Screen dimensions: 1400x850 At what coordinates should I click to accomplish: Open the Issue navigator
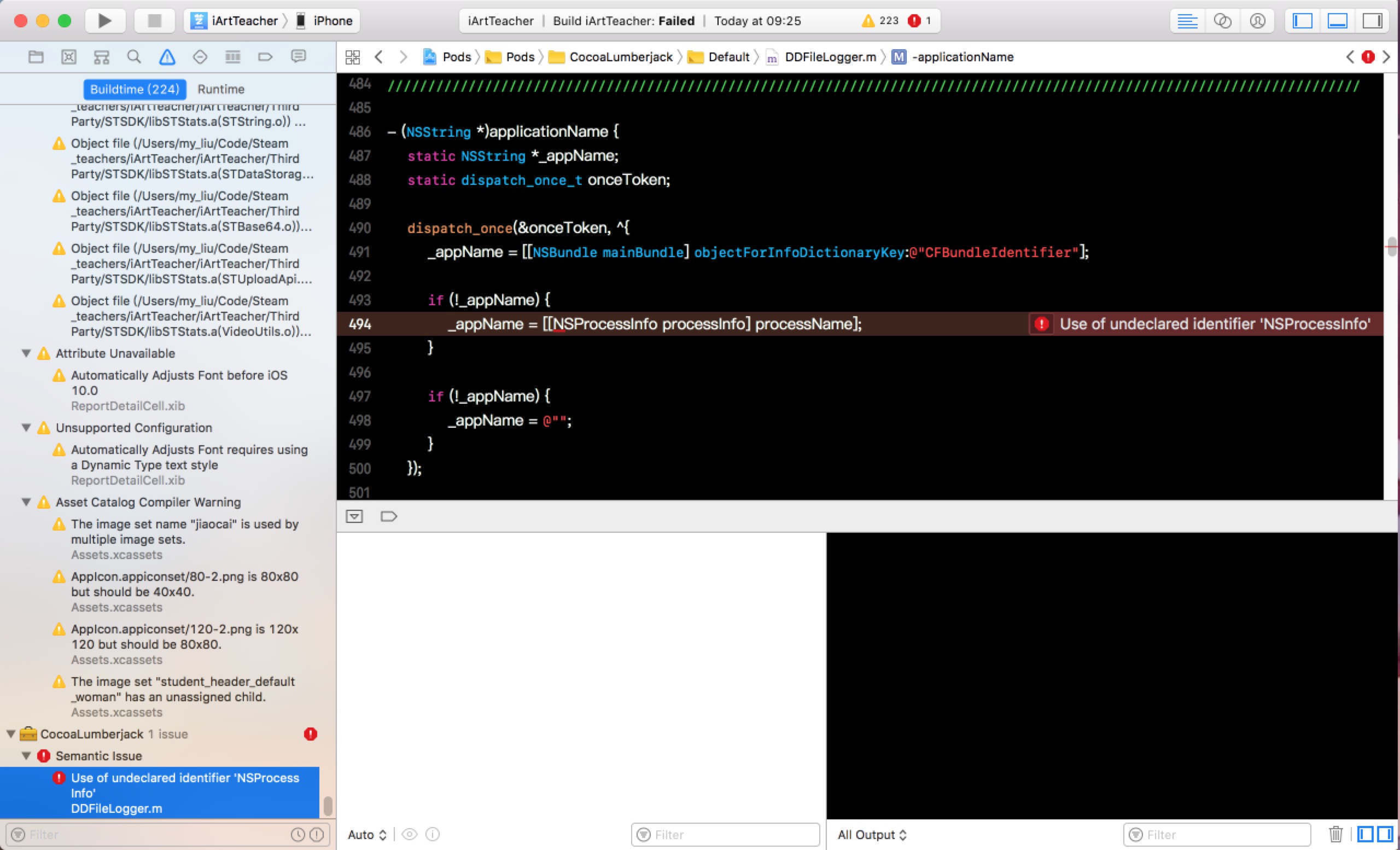click(x=166, y=57)
